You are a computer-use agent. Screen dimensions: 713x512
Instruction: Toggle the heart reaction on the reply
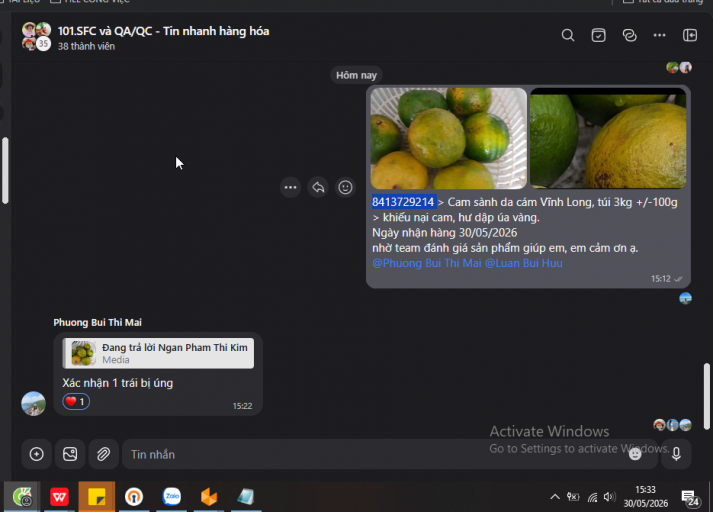[x=76, y=402]
